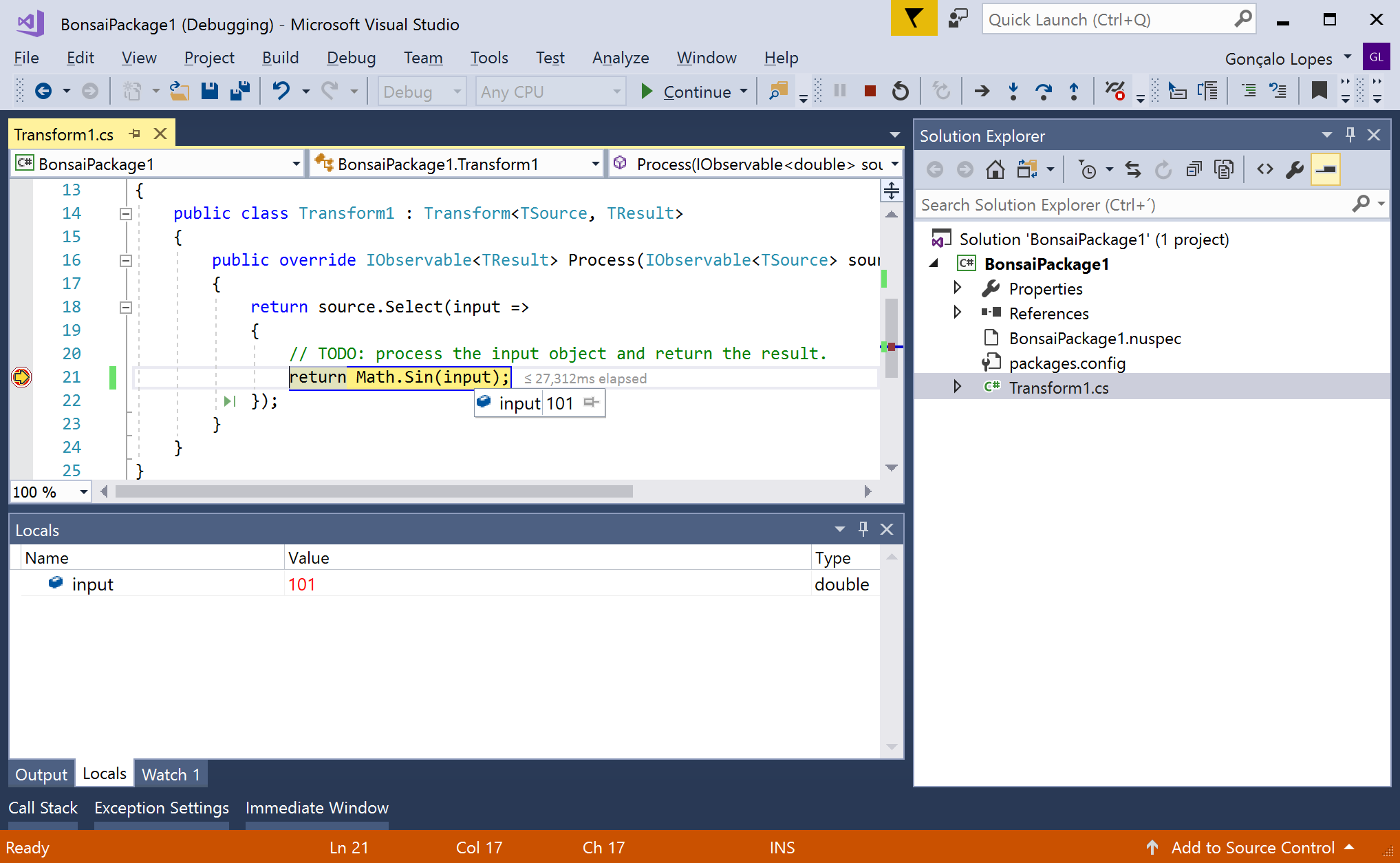Click the Gonçalo Lopes account name
The width and height of the screenshot is (1400, 863).
coord(1278,58)
